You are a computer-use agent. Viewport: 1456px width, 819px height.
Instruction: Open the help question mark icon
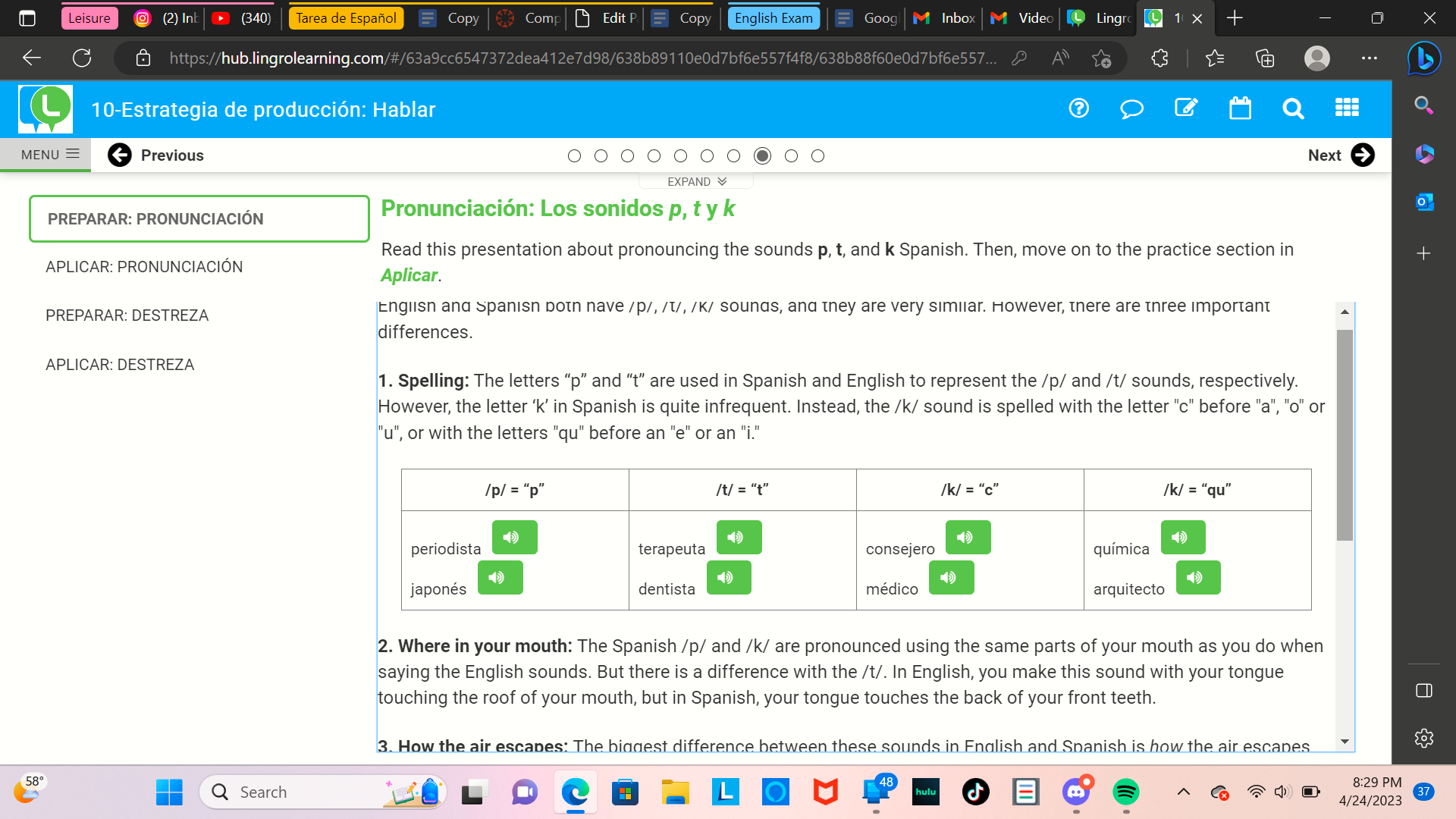1078,108
